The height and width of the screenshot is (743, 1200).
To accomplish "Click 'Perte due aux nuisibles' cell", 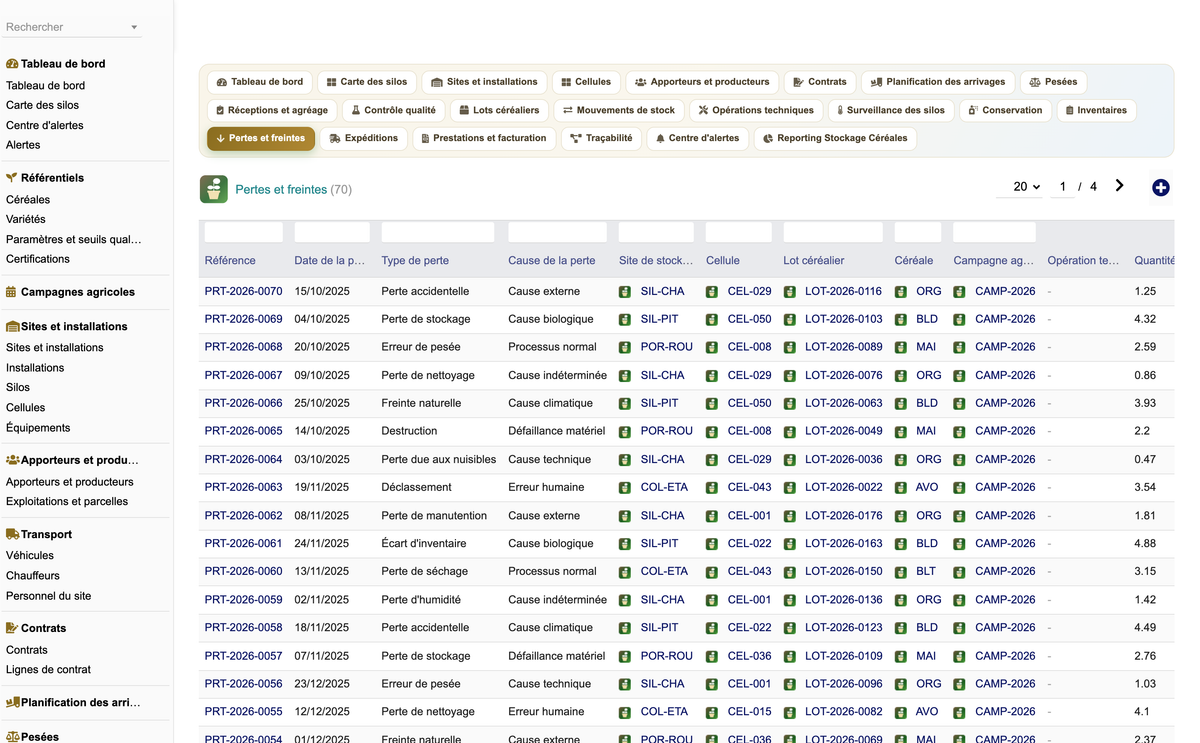I will pos(439,459).
